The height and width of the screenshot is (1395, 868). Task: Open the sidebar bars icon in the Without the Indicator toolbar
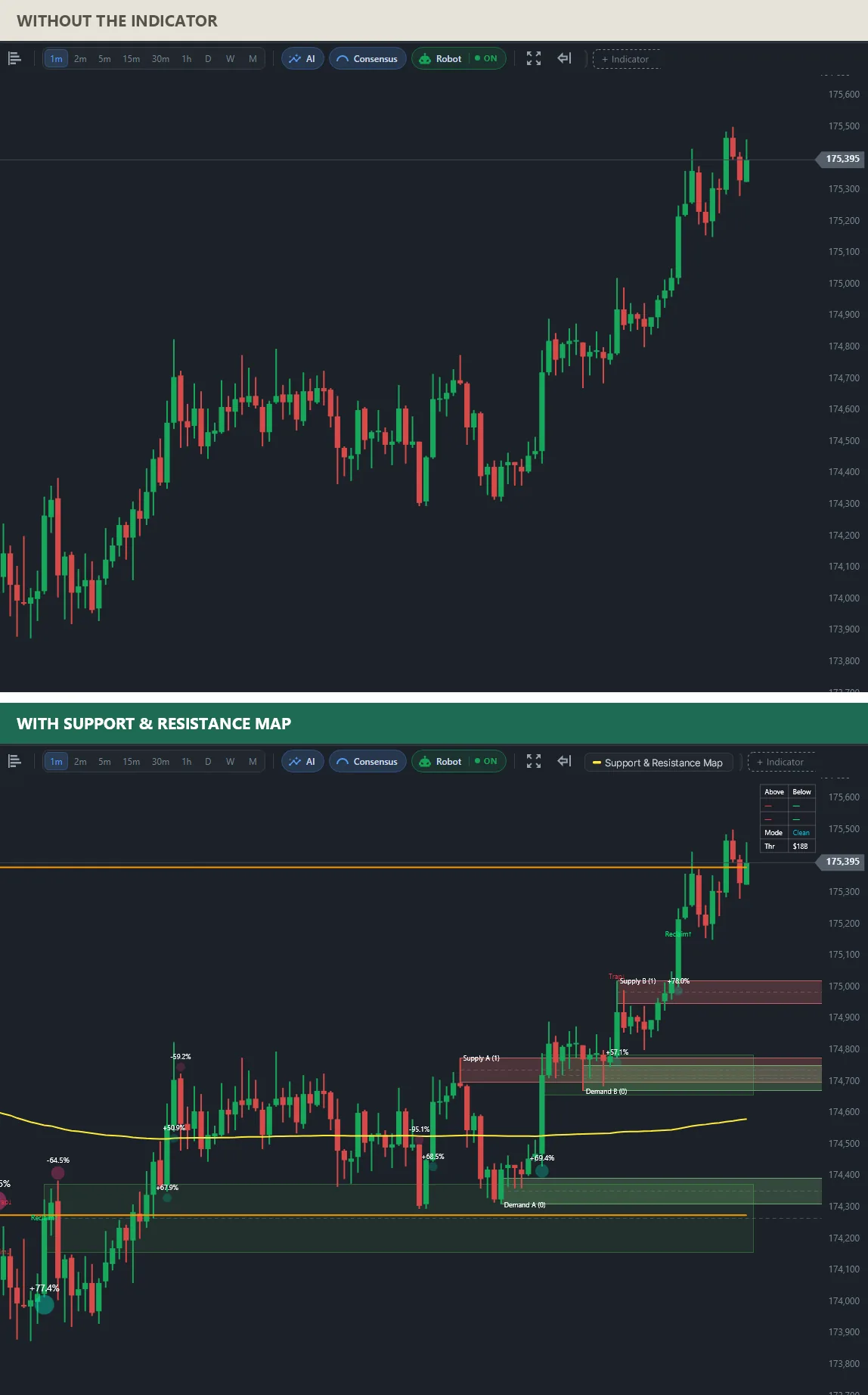[x=14, y=58]
